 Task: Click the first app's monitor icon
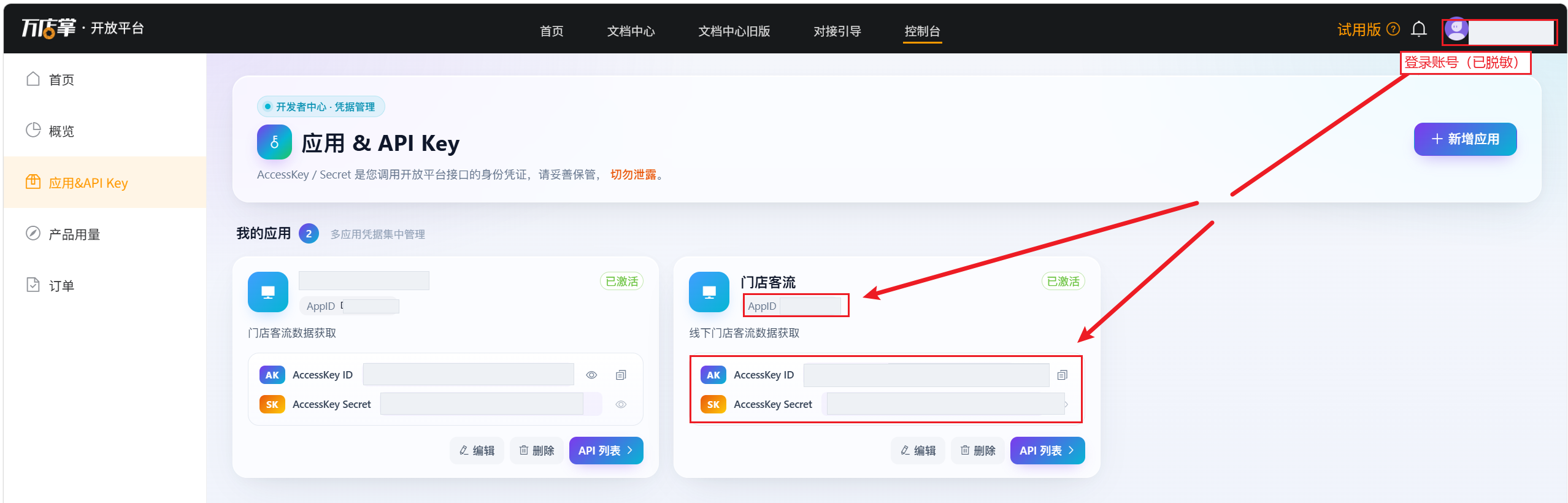[x=268, y=292]
